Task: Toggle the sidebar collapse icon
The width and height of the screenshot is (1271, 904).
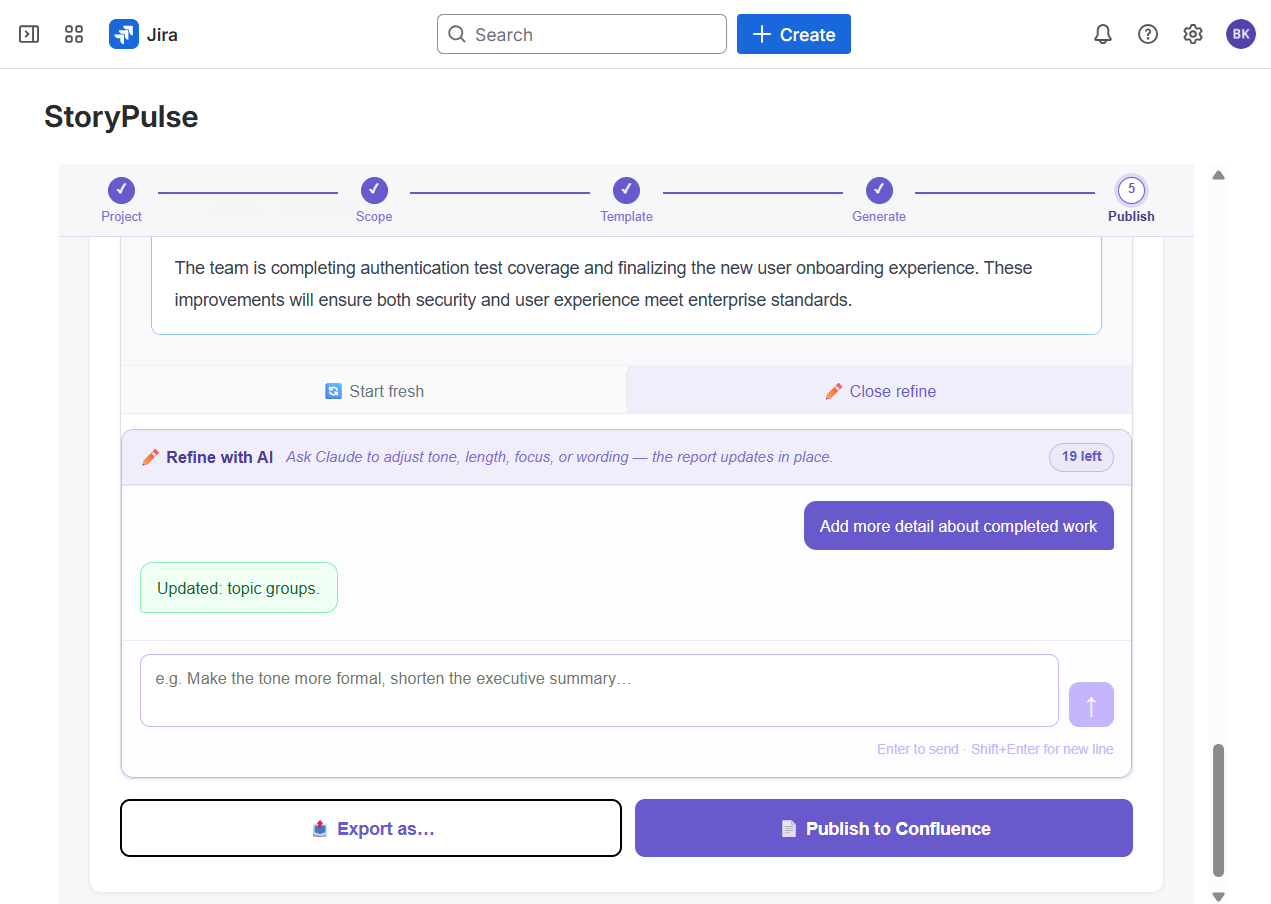Action: pos(29,34)
